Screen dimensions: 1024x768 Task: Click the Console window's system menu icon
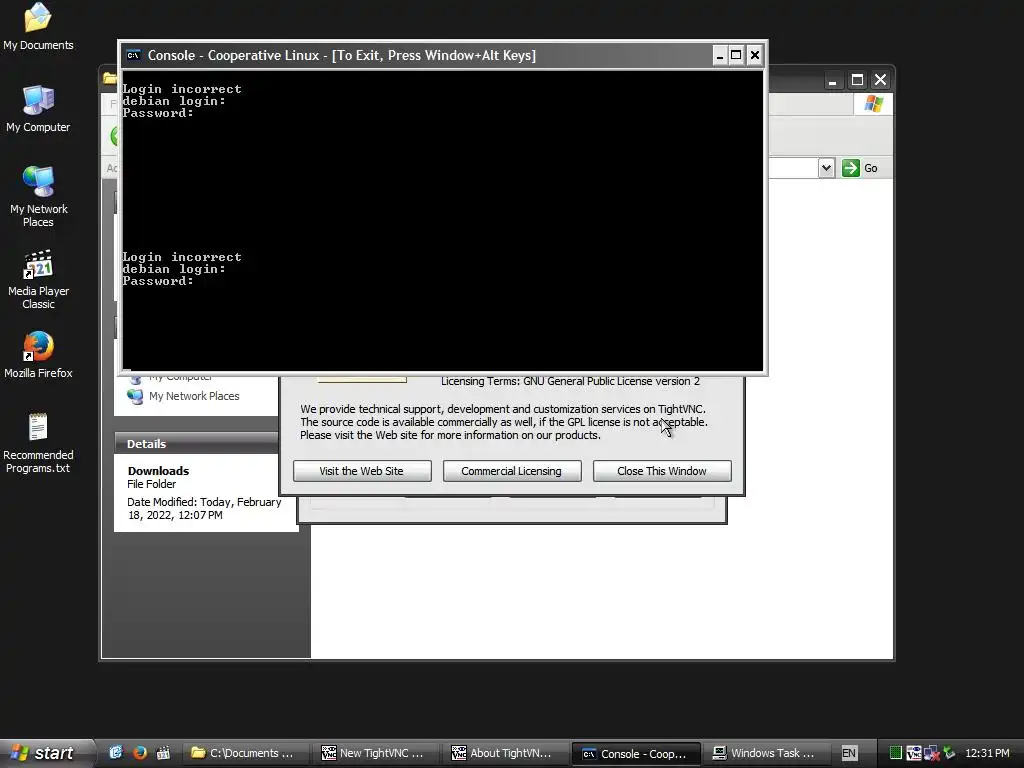coord(133,56)
